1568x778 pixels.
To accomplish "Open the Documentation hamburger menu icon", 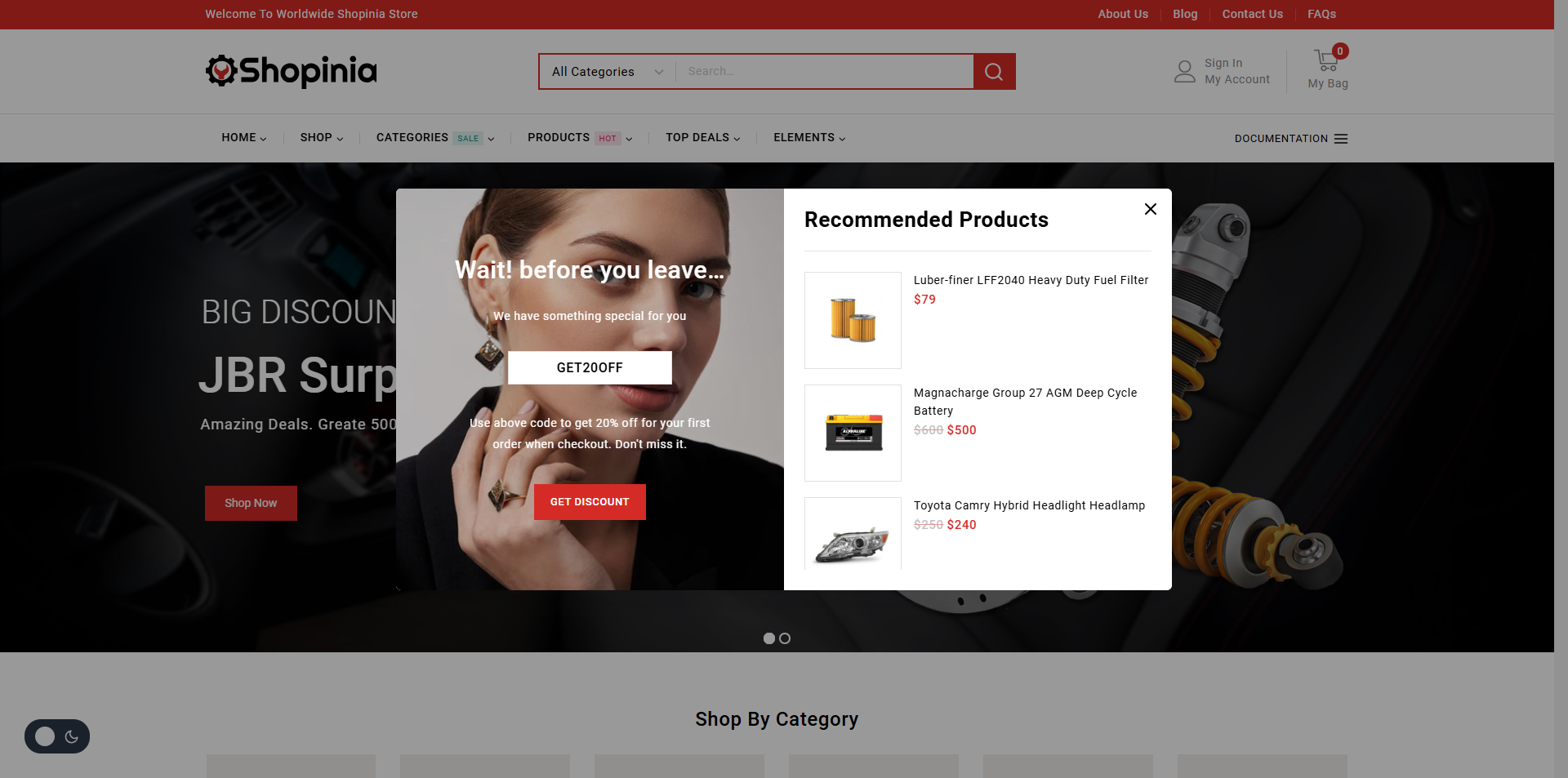I will (x=1341, y=139).
